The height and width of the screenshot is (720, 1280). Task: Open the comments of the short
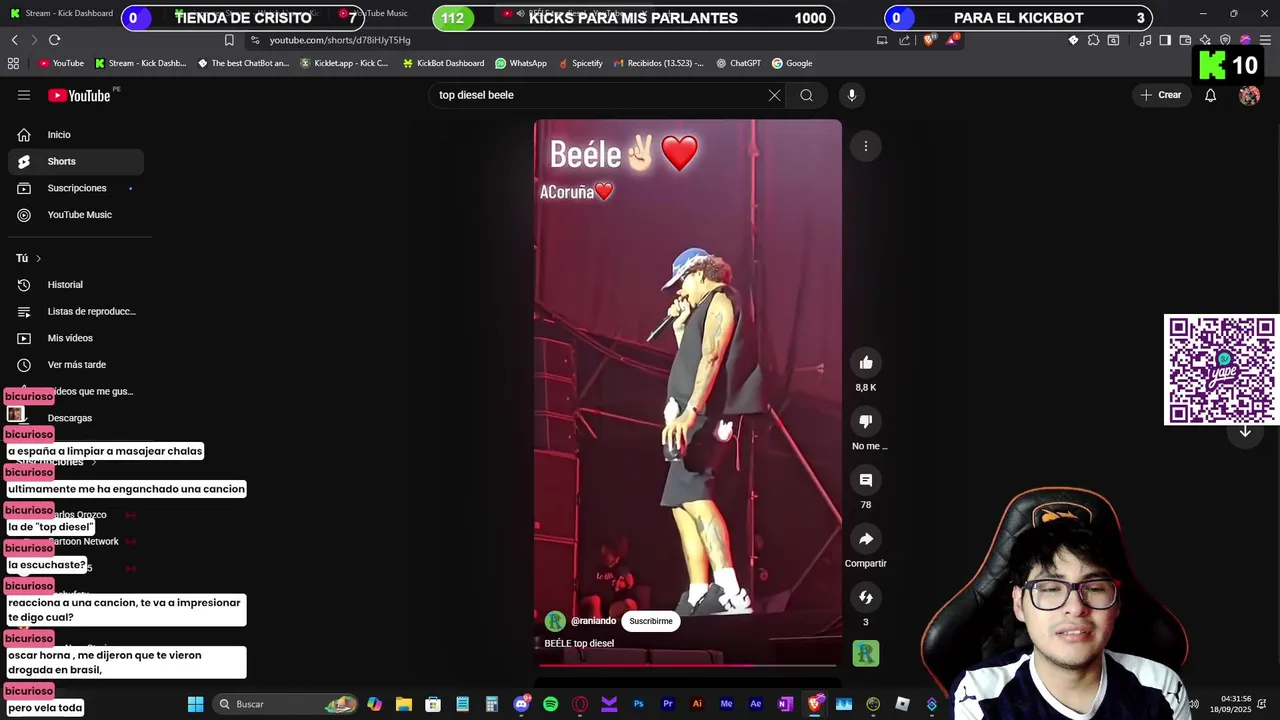(866, 480)
